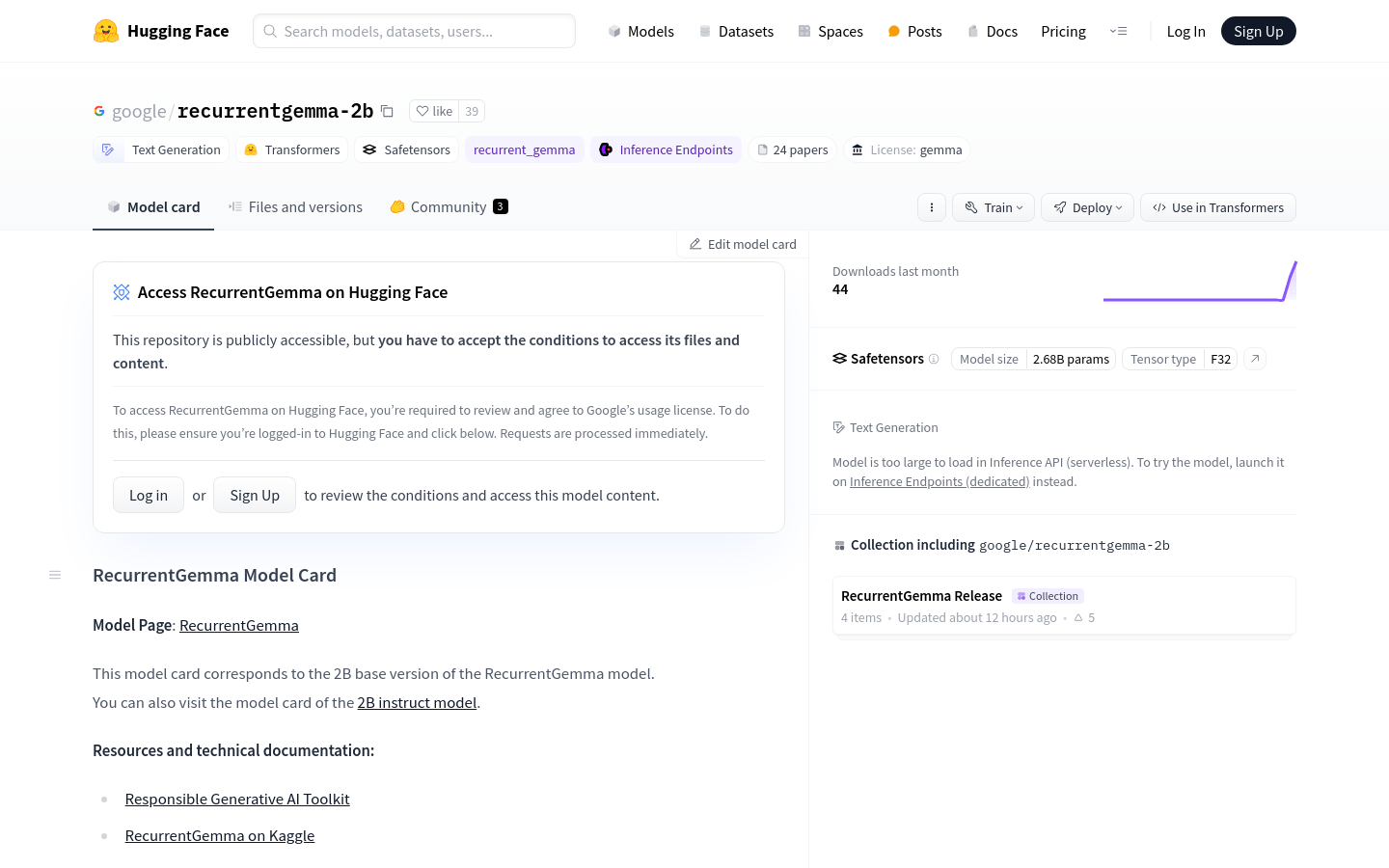This screenshot has width=1389, height=868.
Task: Expand the Deploy dropdown
Action: click(1088, 207)
